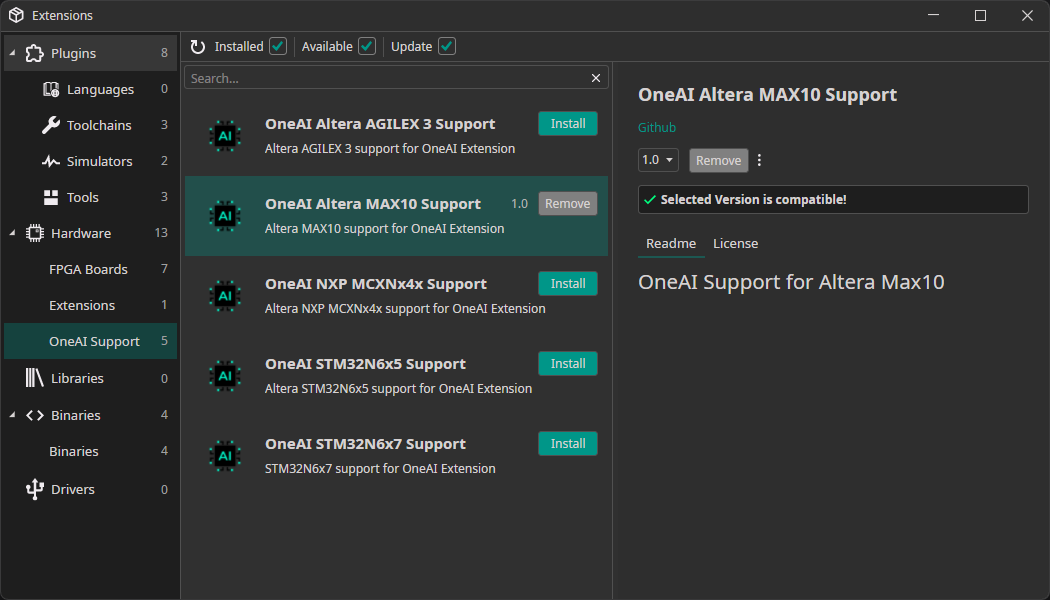Collapse the Plugins tree section
1050x600 pixels.
pyautogui.click(x=12, y=53)
